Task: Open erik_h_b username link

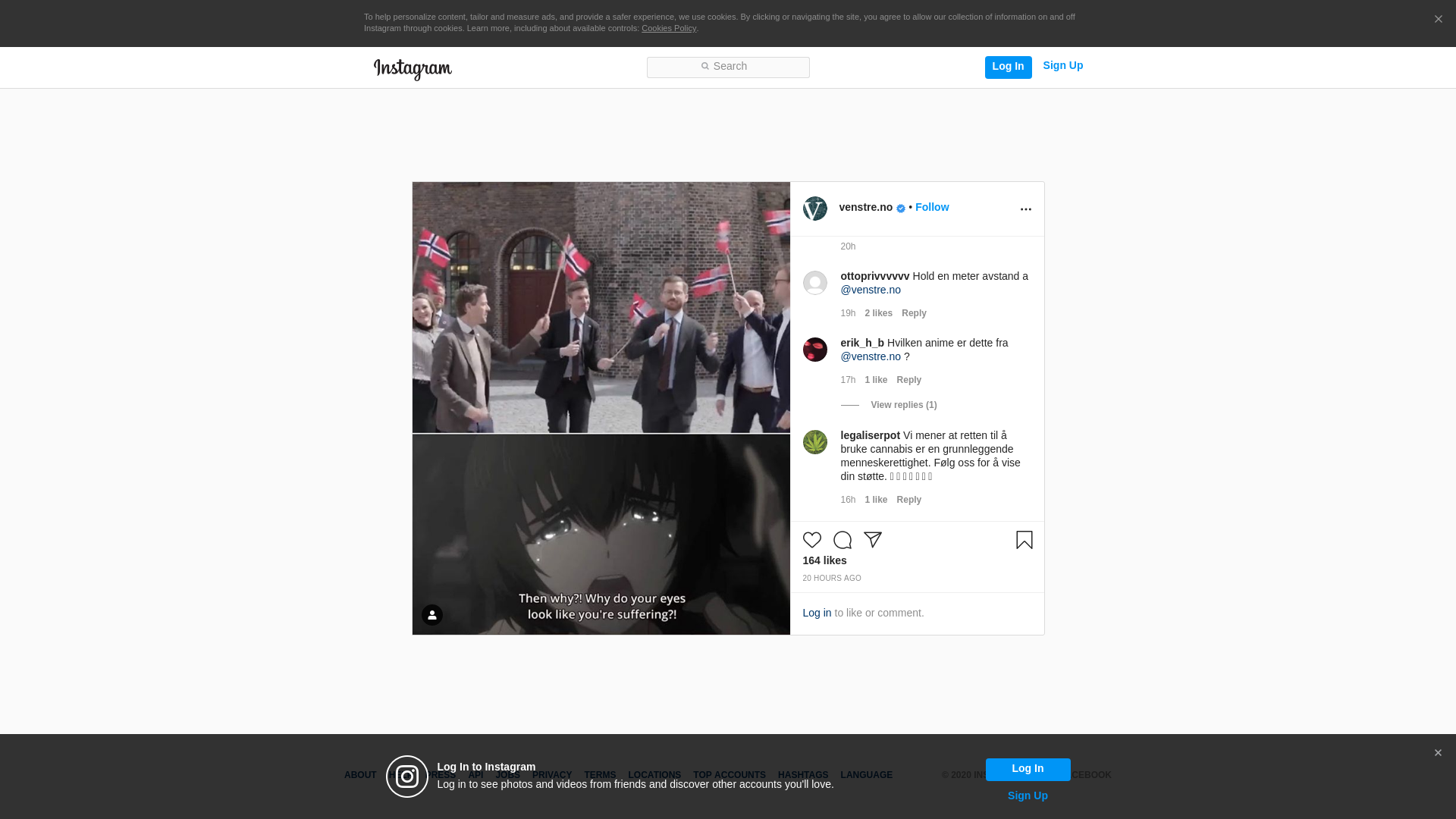Action: click(862, 343)
